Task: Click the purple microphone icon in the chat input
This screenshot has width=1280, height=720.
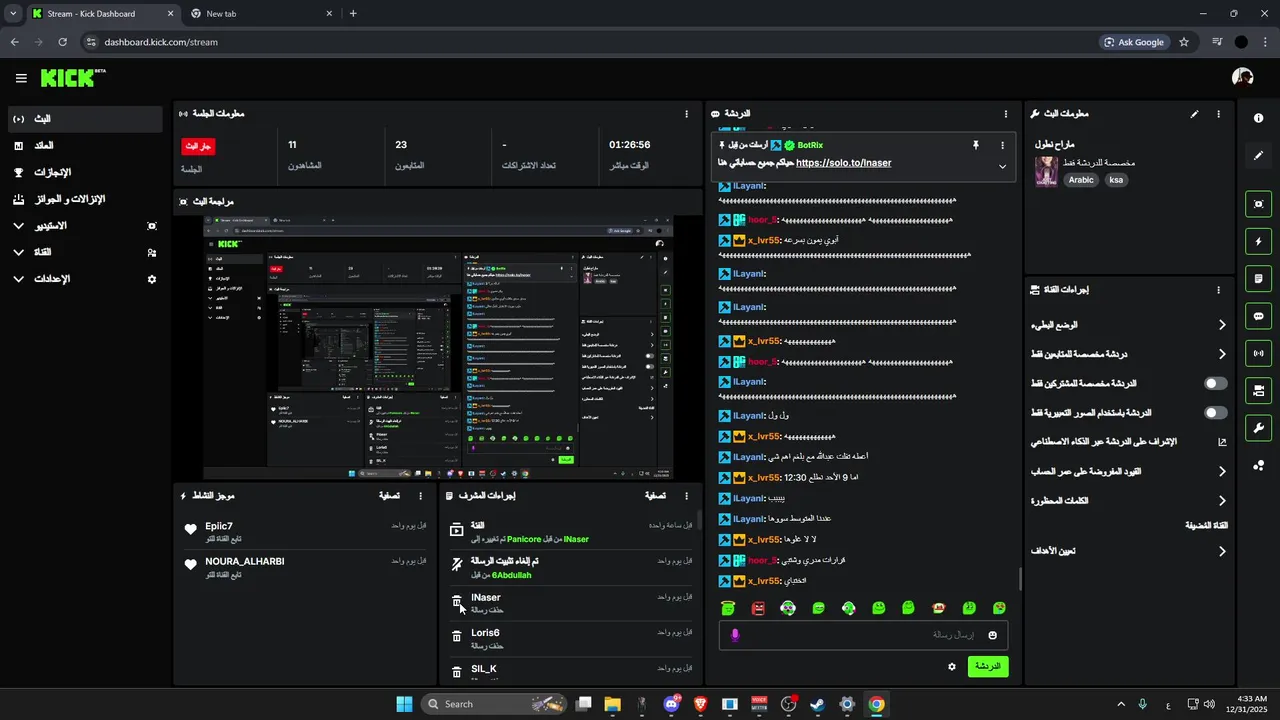Action: [x=736, y=635]
